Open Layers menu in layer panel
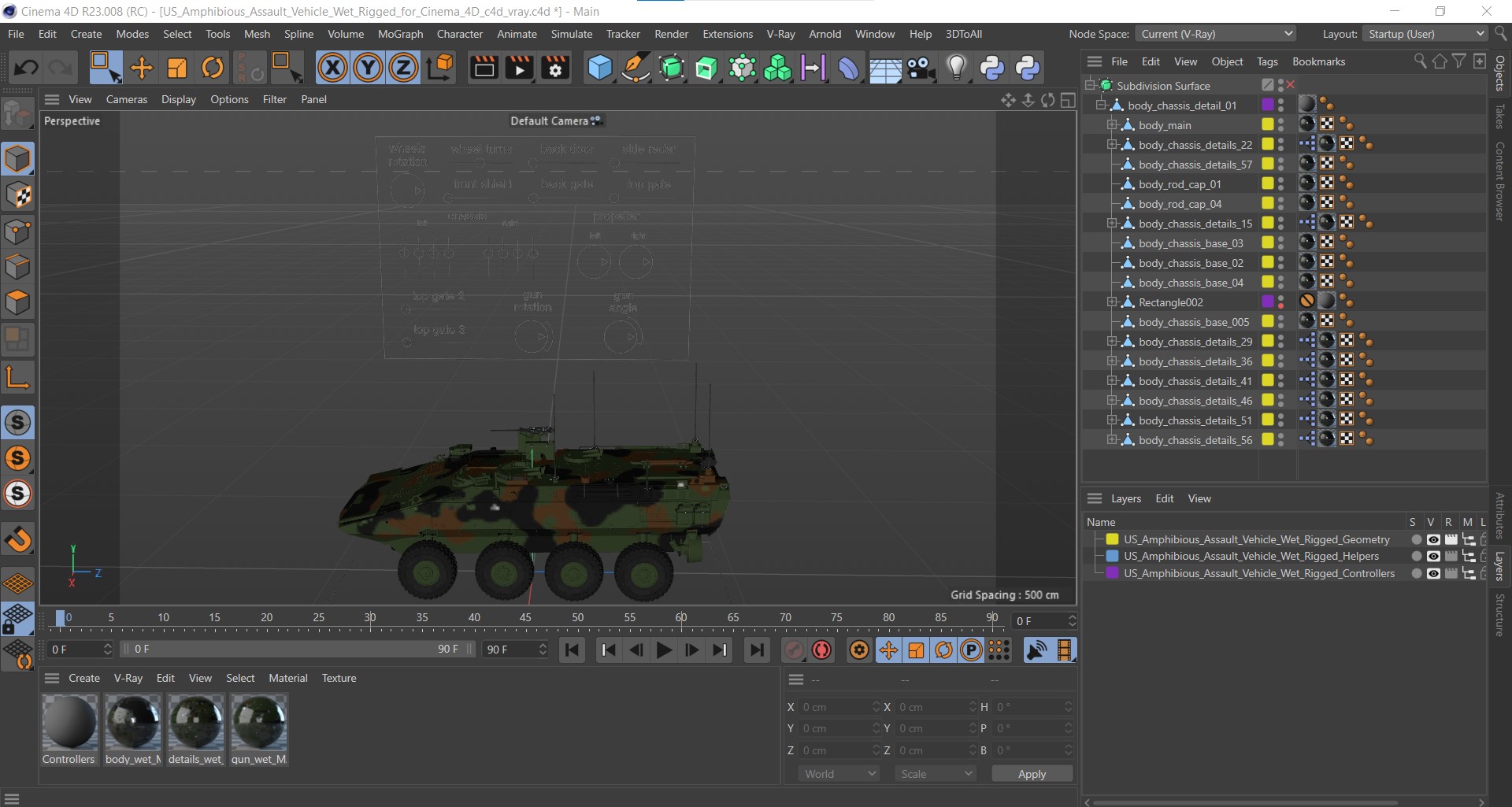 [x=1125, y=498]
